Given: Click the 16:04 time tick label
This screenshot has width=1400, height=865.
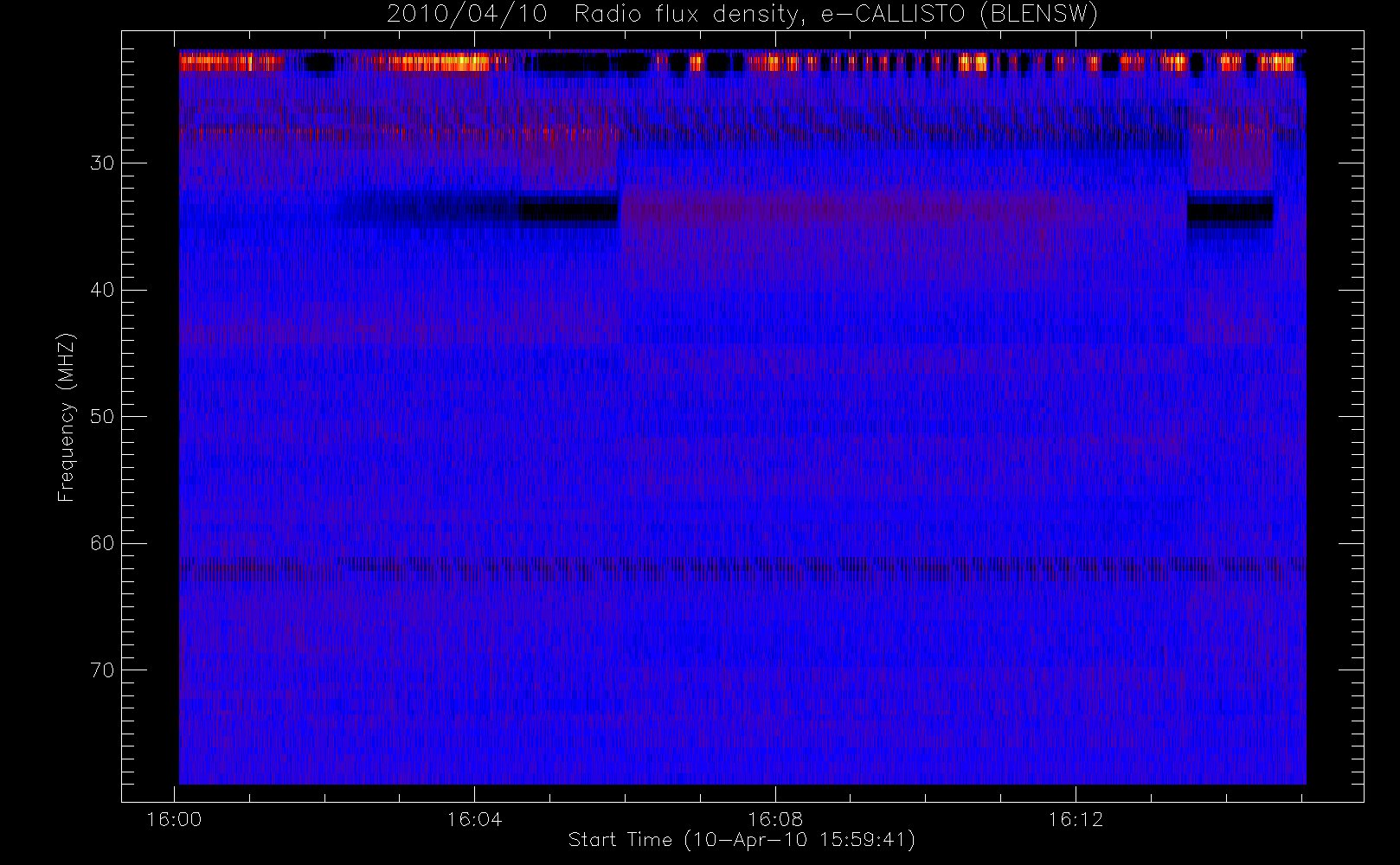Looking at the screenshot, I should (x=474, y=818).
